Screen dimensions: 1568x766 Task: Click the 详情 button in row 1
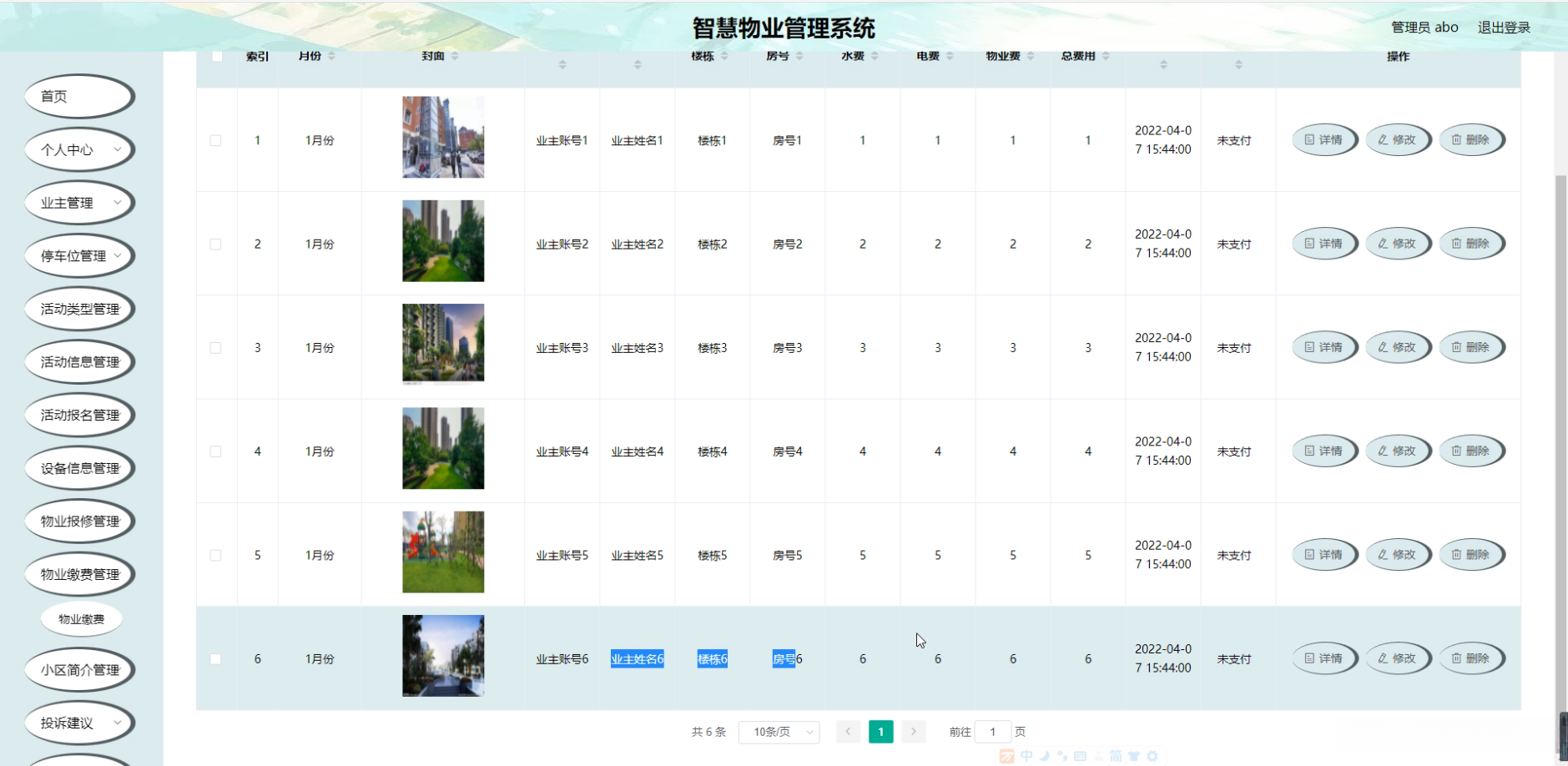(x=1323, y=140)
